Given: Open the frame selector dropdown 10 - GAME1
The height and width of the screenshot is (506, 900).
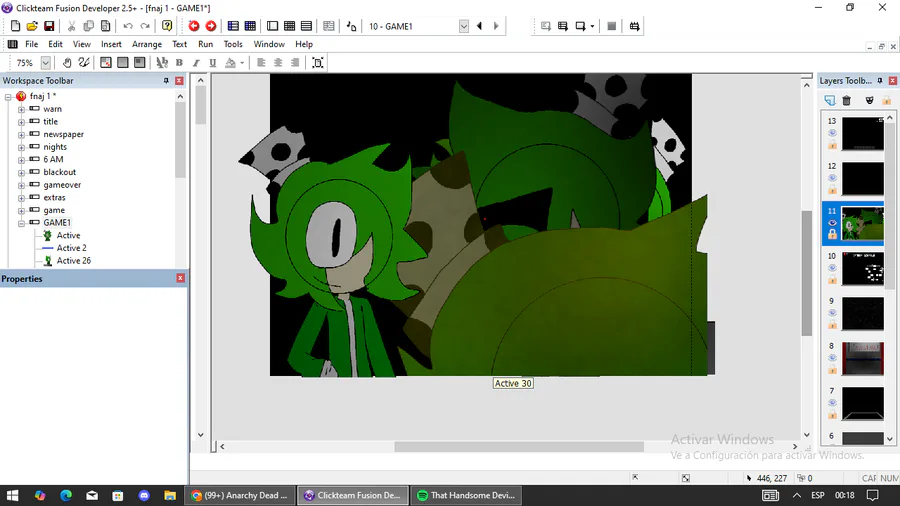Looking at the screenshot, I should [464, 26].
